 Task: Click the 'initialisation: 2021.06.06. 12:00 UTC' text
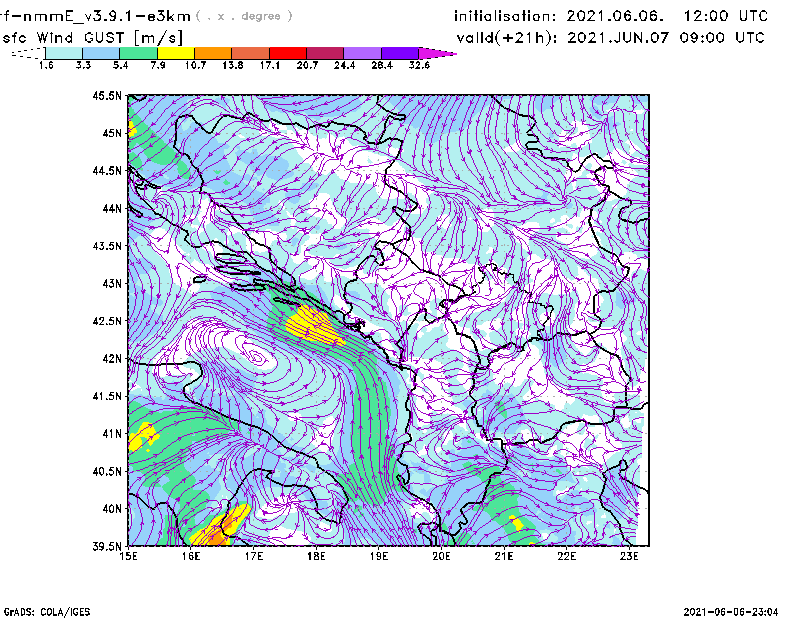point(611,16)
